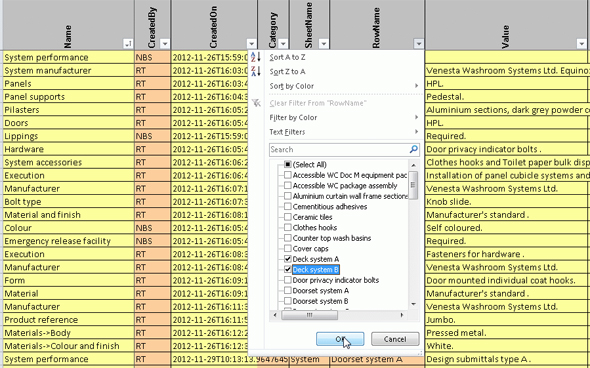Image resolution: width=590 pixels, height=368 pixels.
Task: Select the 'Bolt type' cell
Action: click(68, 202)
